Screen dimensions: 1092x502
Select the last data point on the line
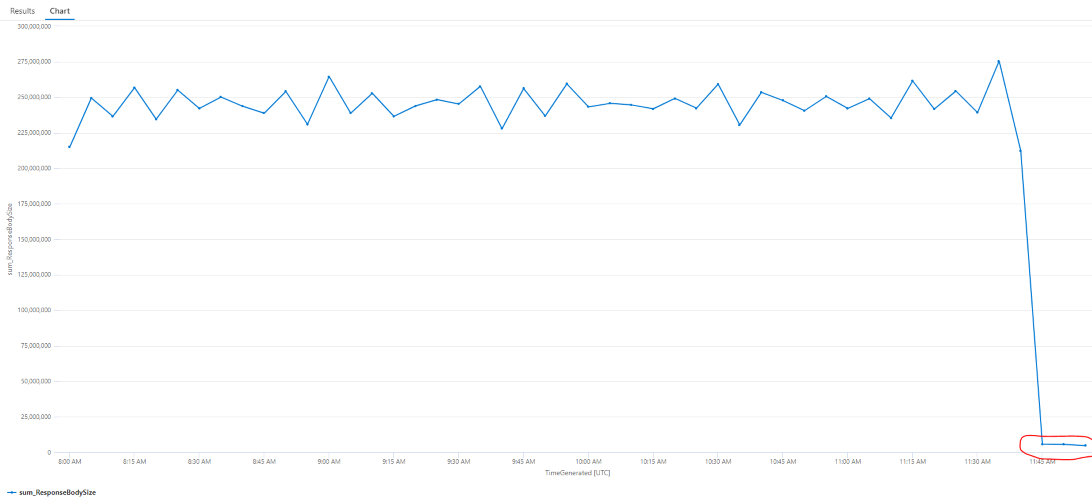pos(1085,446)
